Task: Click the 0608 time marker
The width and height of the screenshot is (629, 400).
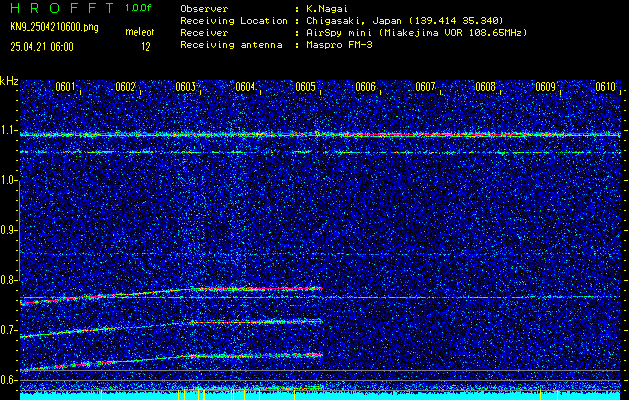Action: coord(485,87)
